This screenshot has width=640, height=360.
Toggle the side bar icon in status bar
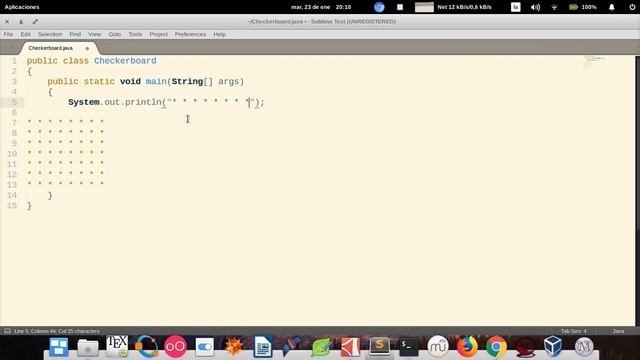point(7,331)
